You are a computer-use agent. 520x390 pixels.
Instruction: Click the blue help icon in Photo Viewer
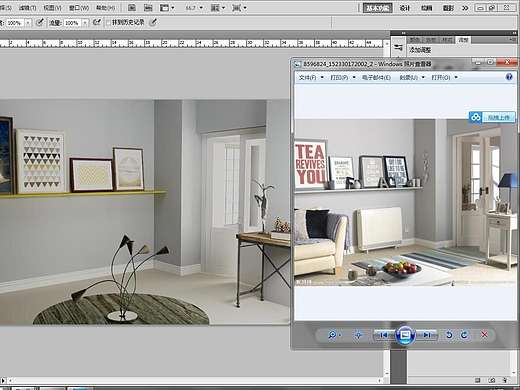pos(509,77)
